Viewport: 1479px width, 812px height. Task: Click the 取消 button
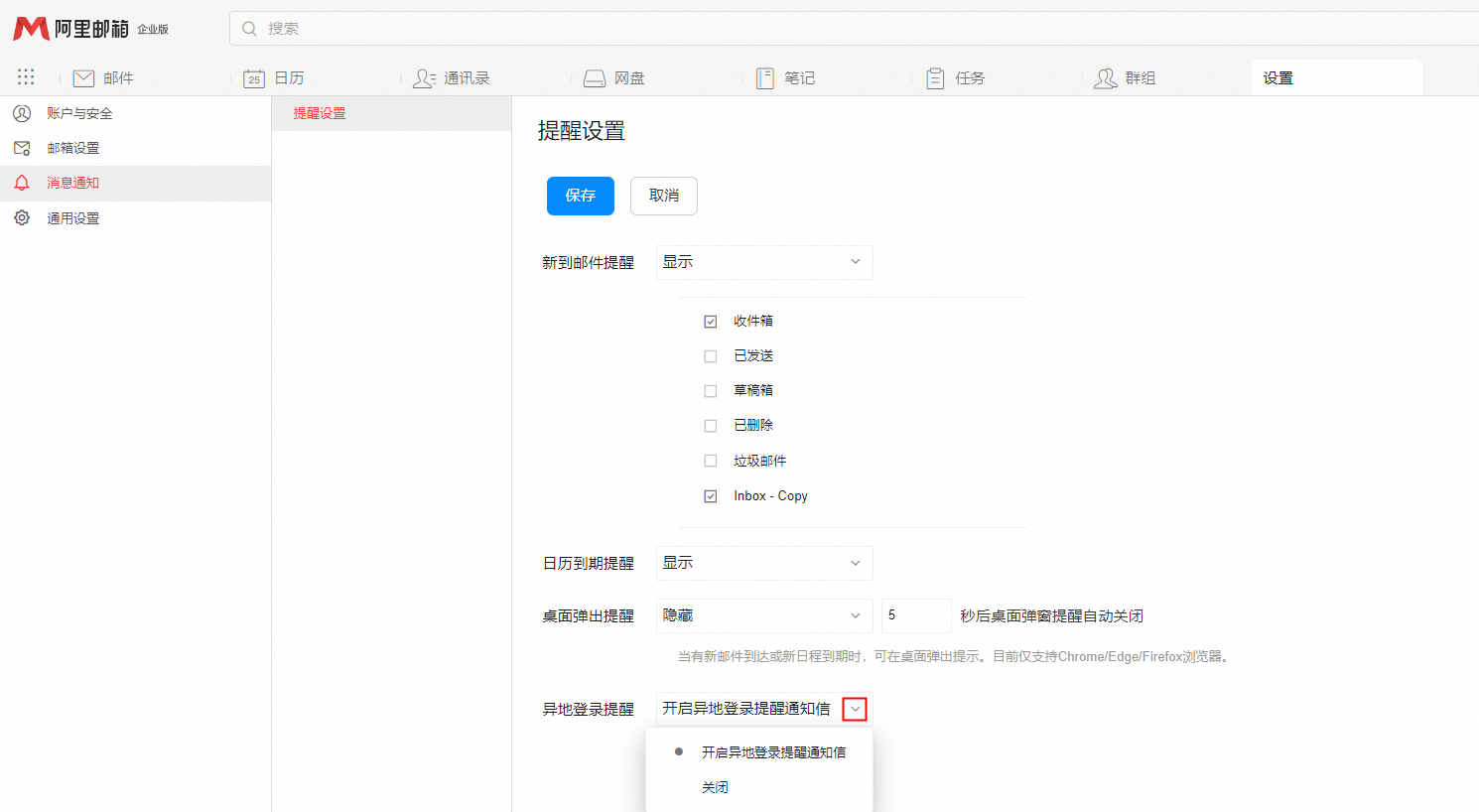point(664,196)
